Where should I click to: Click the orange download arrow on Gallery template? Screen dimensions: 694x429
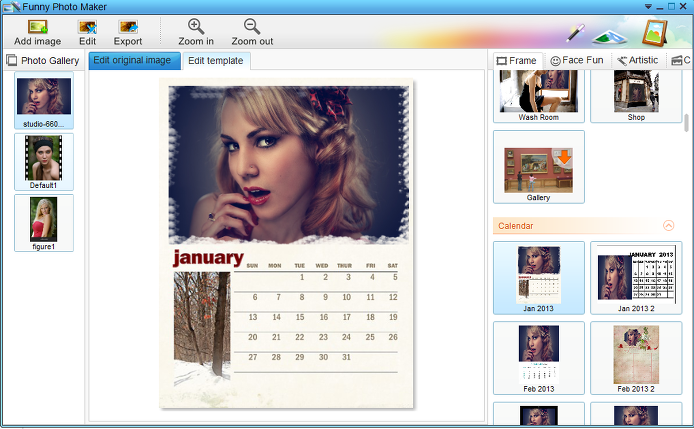[564, 157]
